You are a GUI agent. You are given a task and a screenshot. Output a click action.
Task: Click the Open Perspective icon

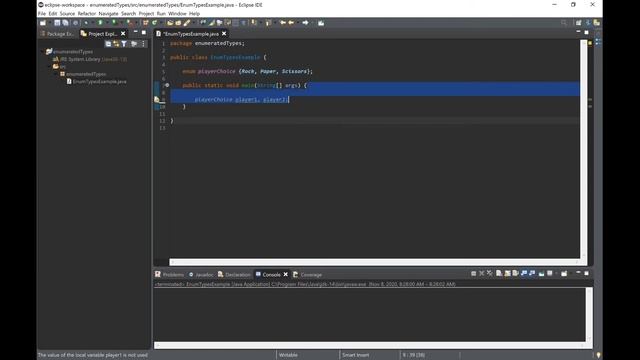pyautogui.click(x=578, y=23)
